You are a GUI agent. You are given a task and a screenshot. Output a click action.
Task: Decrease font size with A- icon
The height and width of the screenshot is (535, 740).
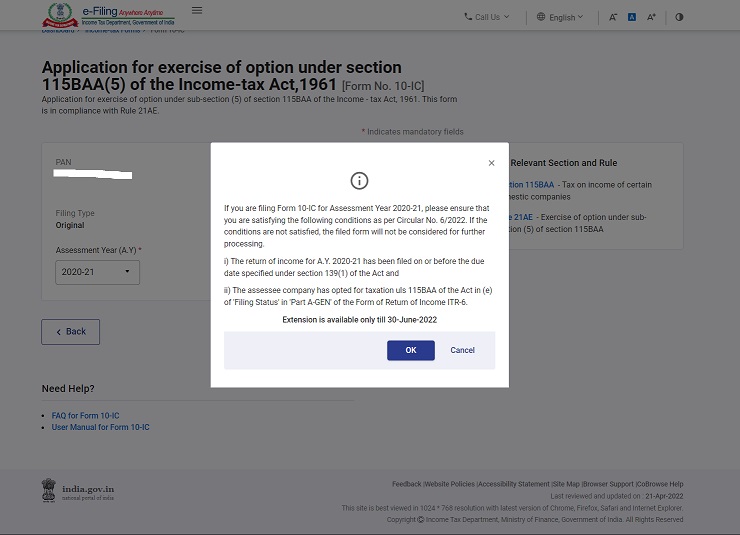pos(613,17)
